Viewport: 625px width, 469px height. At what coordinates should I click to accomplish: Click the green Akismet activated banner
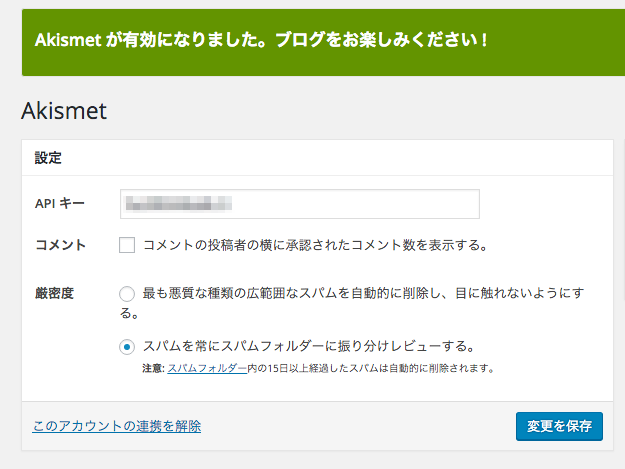click(323, 42)
